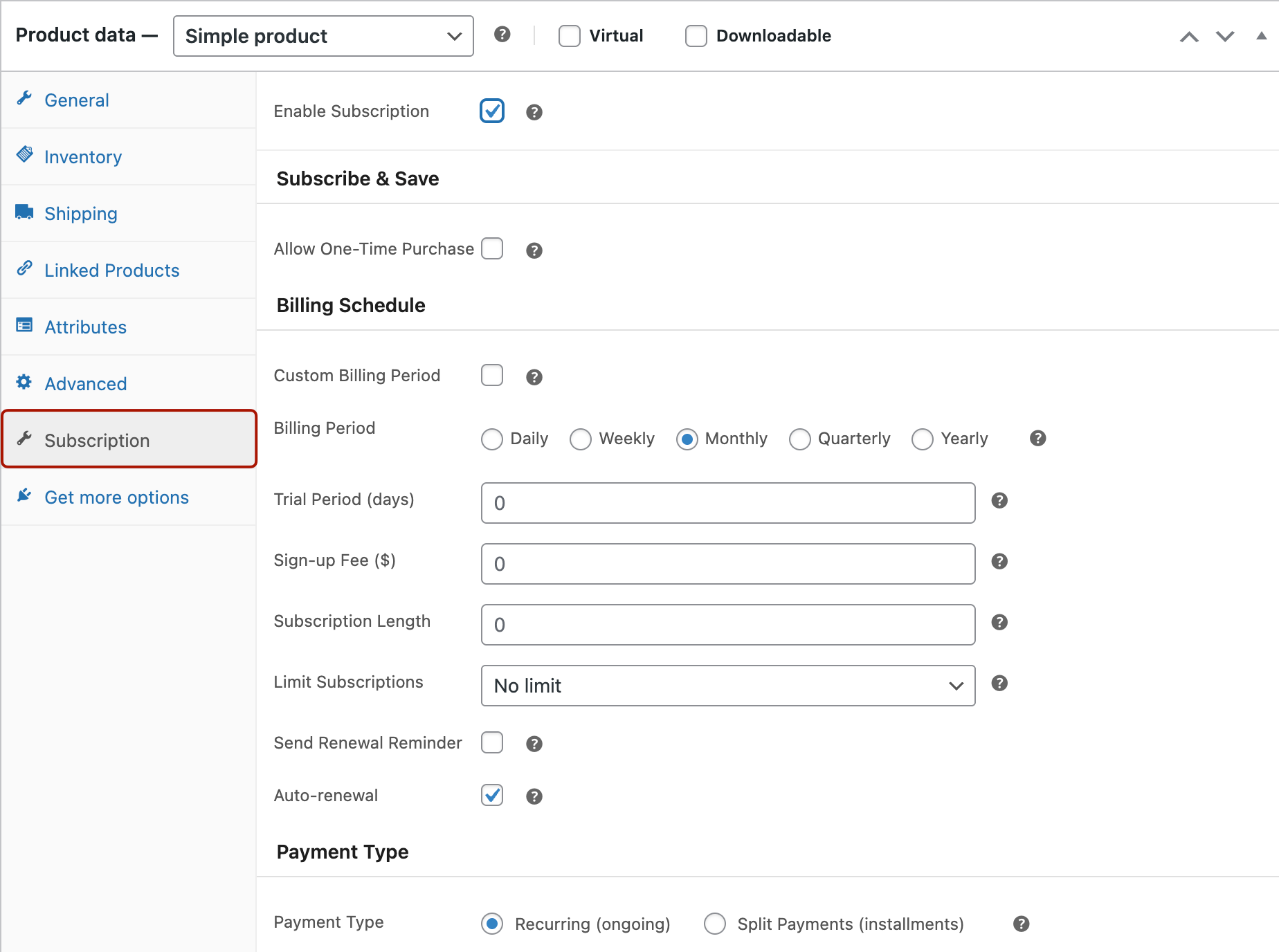
Task: Open the Simple product type dropdown
Action: pos(323,36)
